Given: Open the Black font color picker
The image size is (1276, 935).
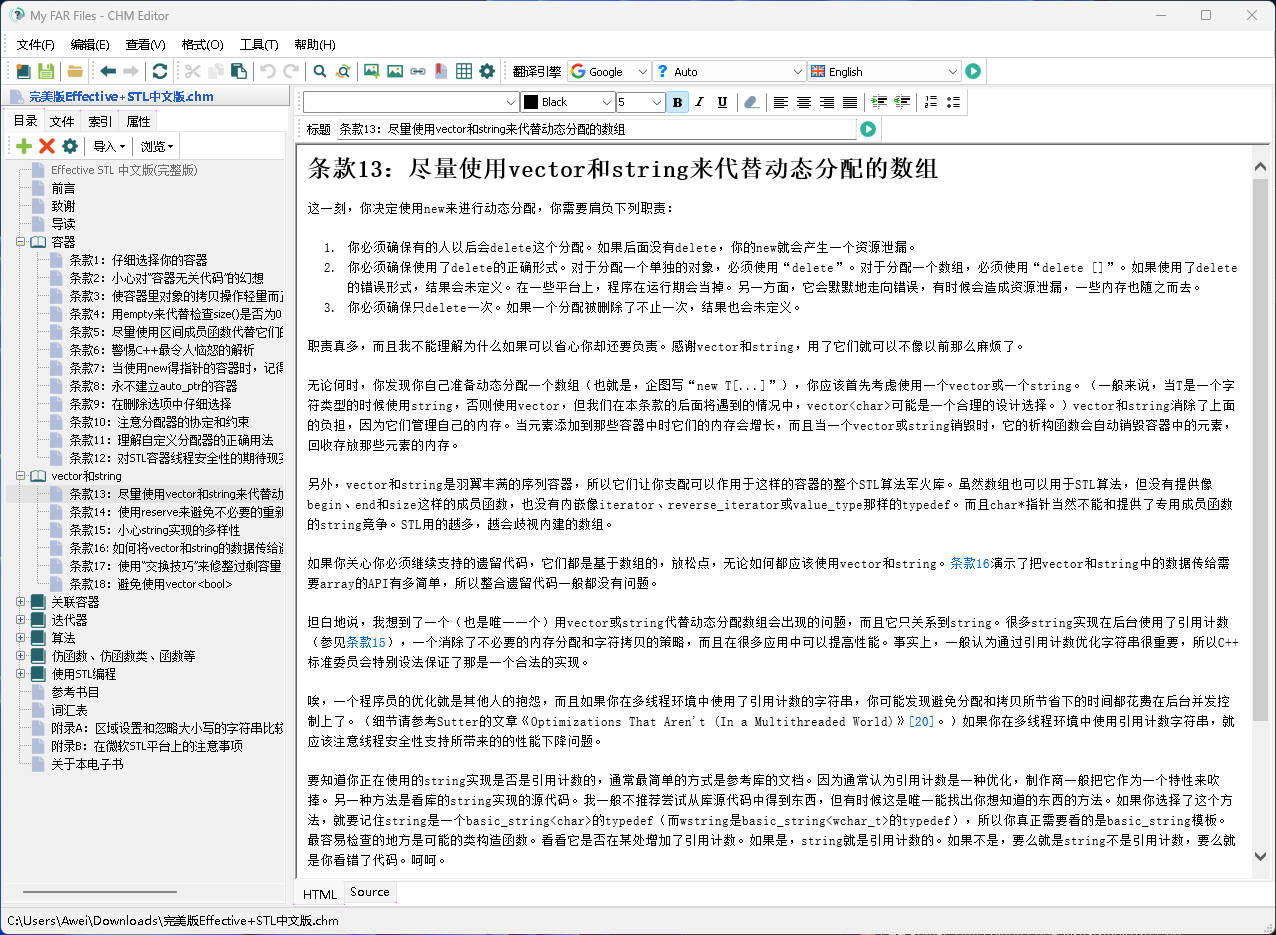Looking at the screenshot, I should [x=568, y=102].
